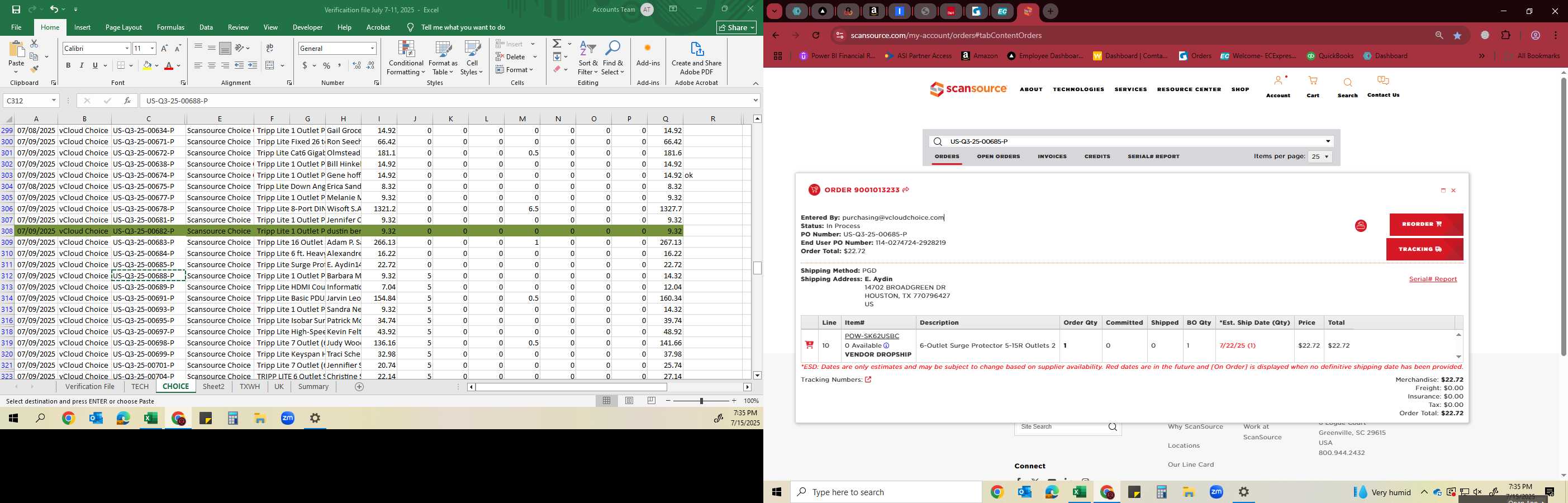This screenshot has width=1568, height=503.
Task: Click the Reorder button
Action: point(1426,224)
